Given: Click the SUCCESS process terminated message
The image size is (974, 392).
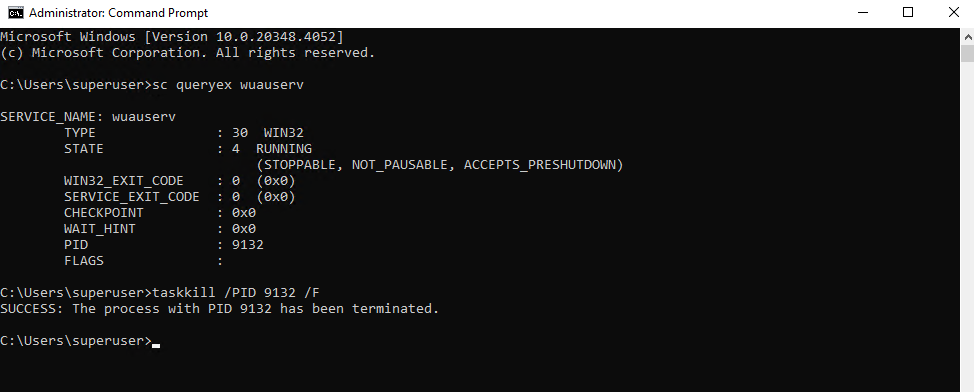Looking at the screenshot, I should [220, 309].
